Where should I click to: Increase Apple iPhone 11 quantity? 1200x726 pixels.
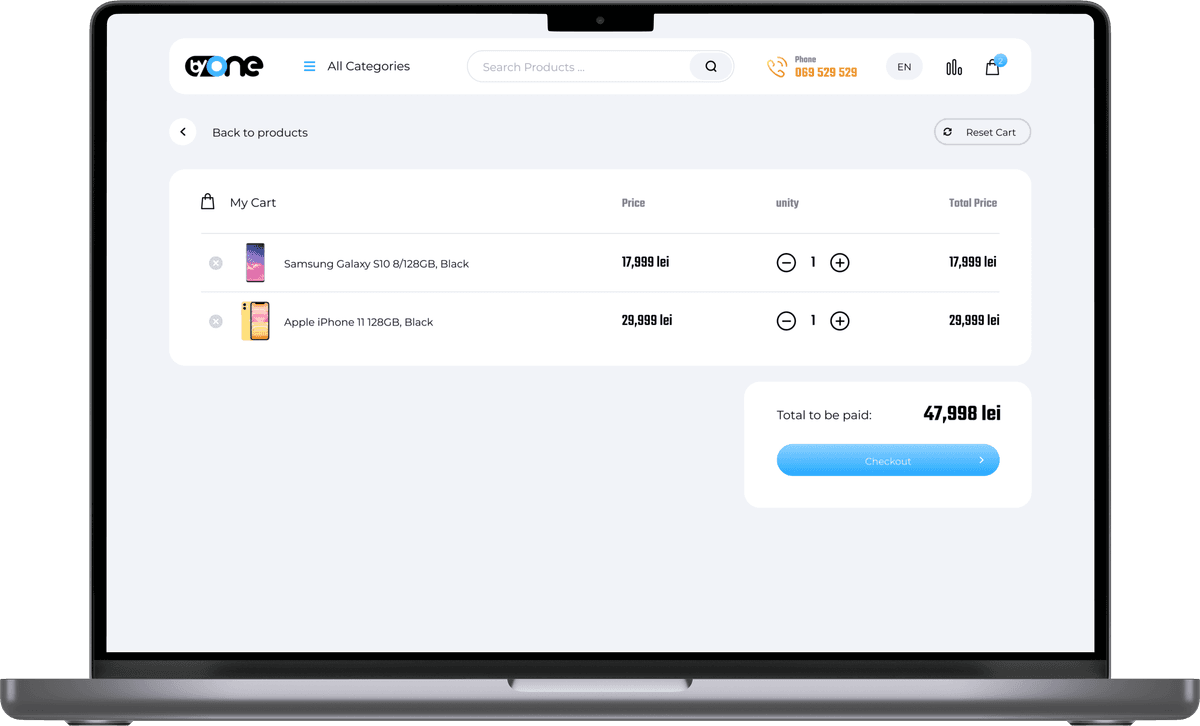[840, 321]
